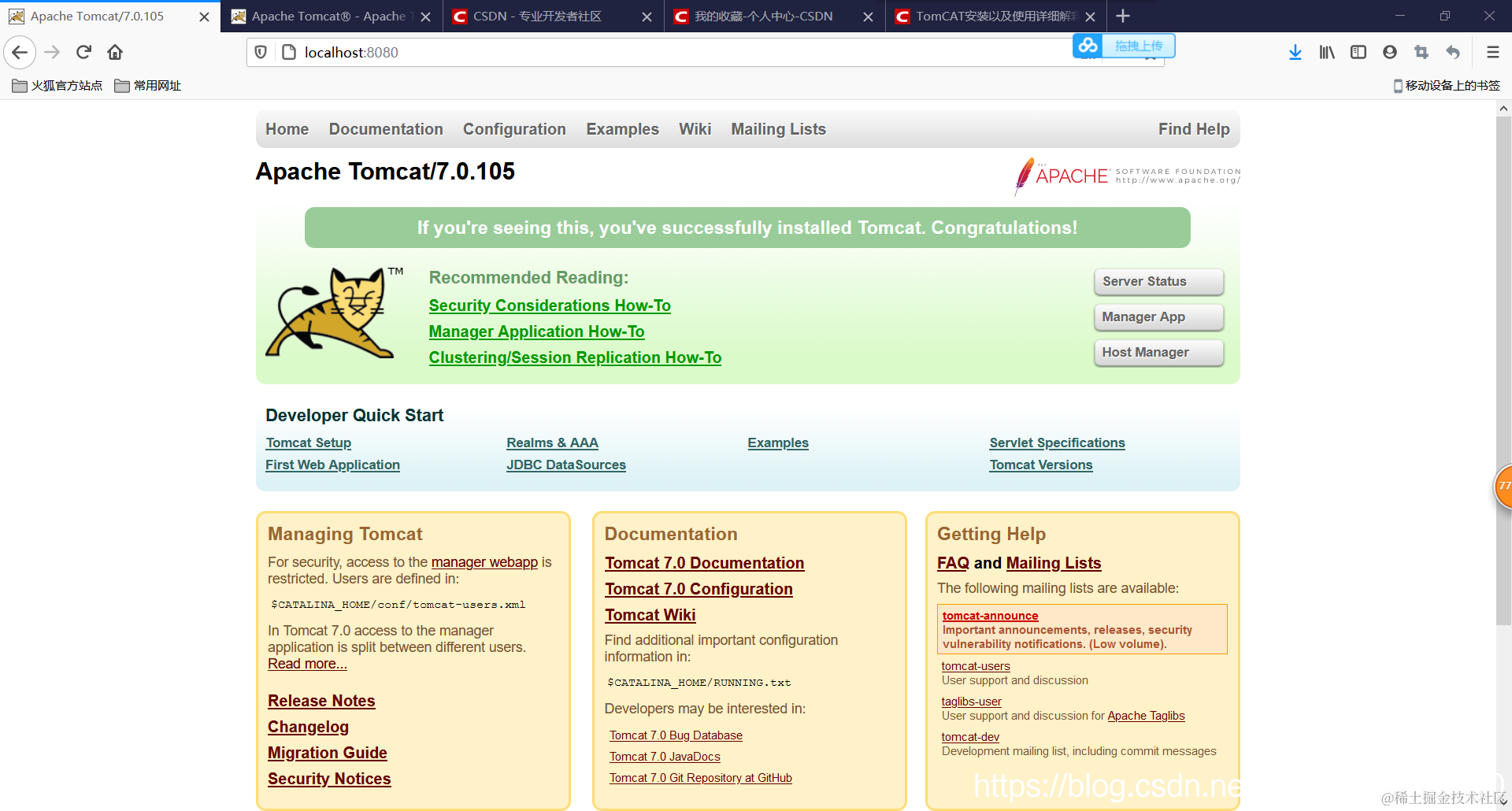
Task: Open the Tomcat Wiki link
Action: click(x=650, y=615)
